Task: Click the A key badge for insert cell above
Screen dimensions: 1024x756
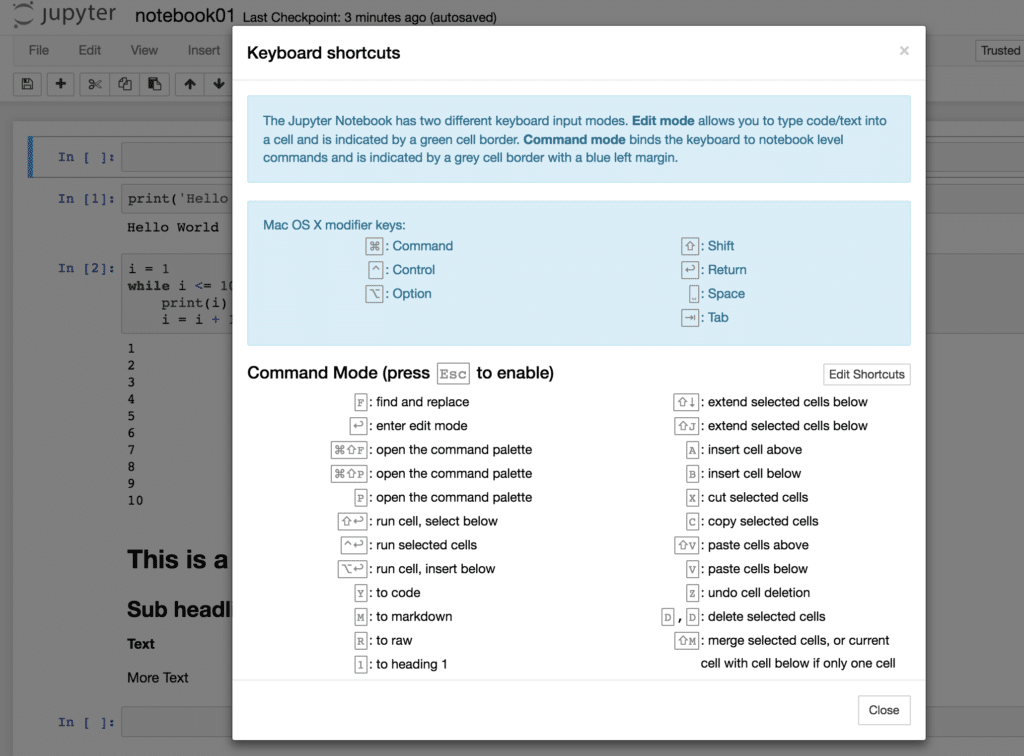Action: point(692,450)
